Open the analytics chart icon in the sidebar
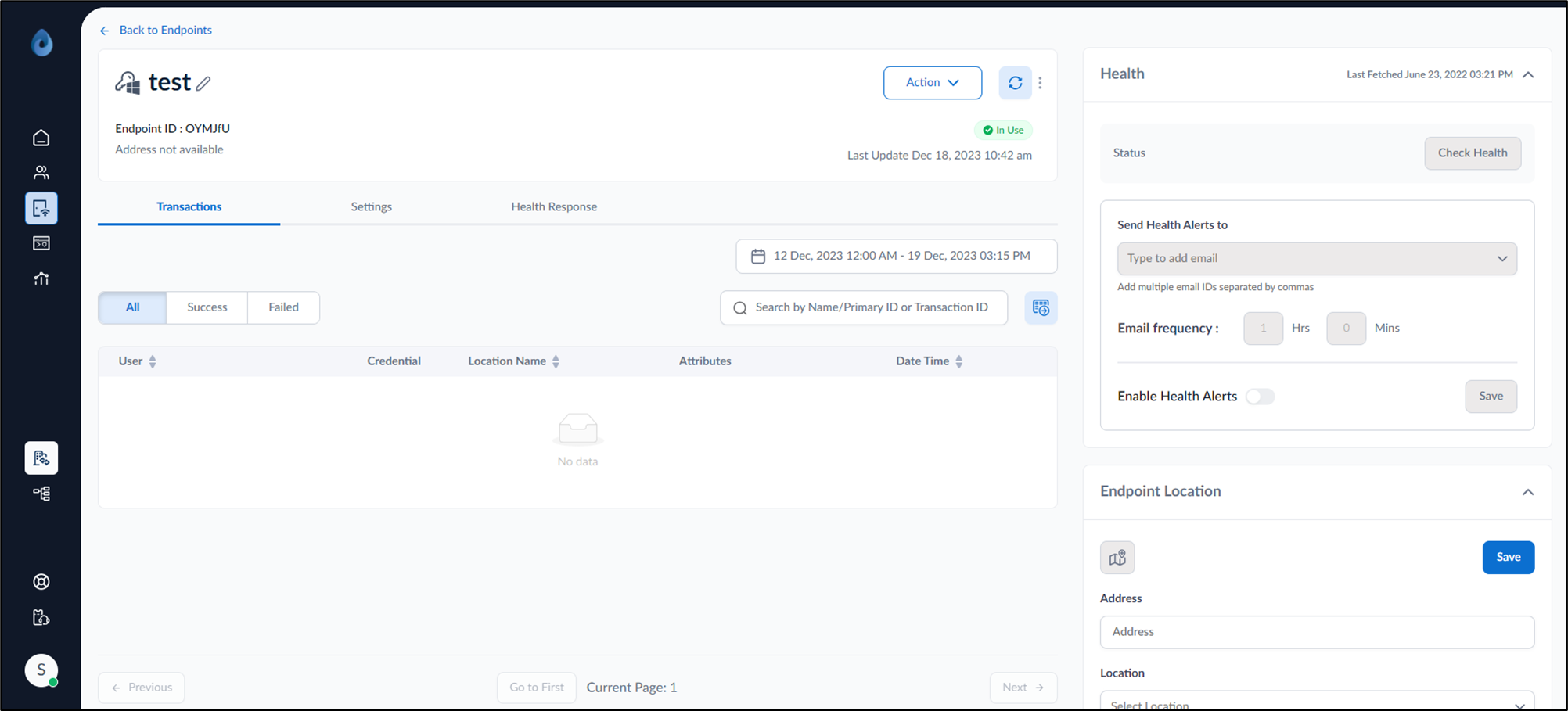1568x711 pixels. tap(41, 278)
